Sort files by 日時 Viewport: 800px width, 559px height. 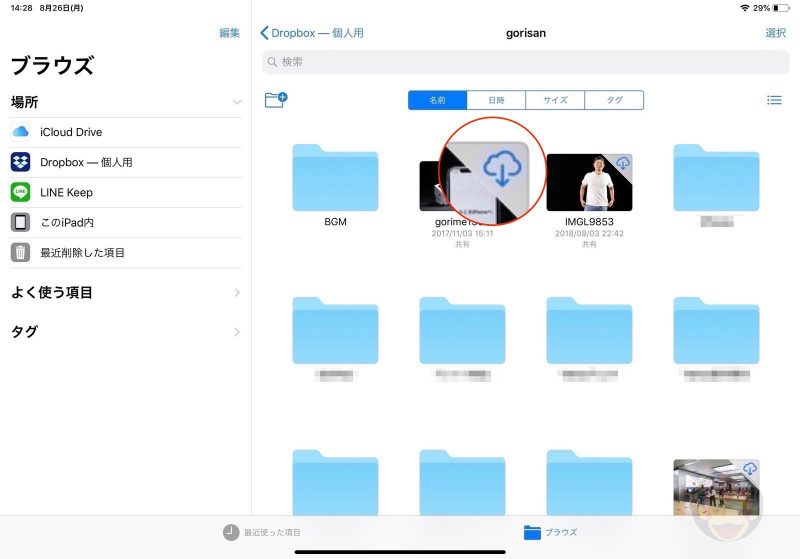(x=496, y=100)
